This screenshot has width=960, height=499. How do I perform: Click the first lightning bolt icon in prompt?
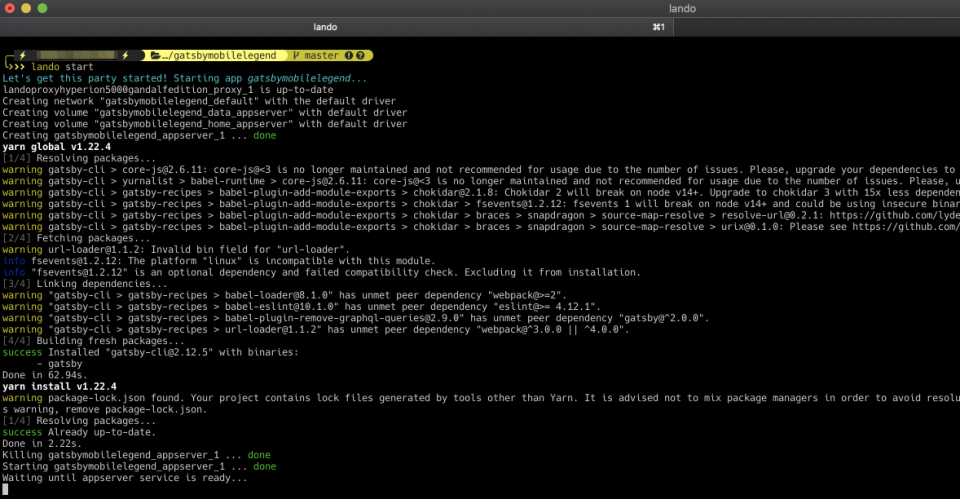pos(23,55)
